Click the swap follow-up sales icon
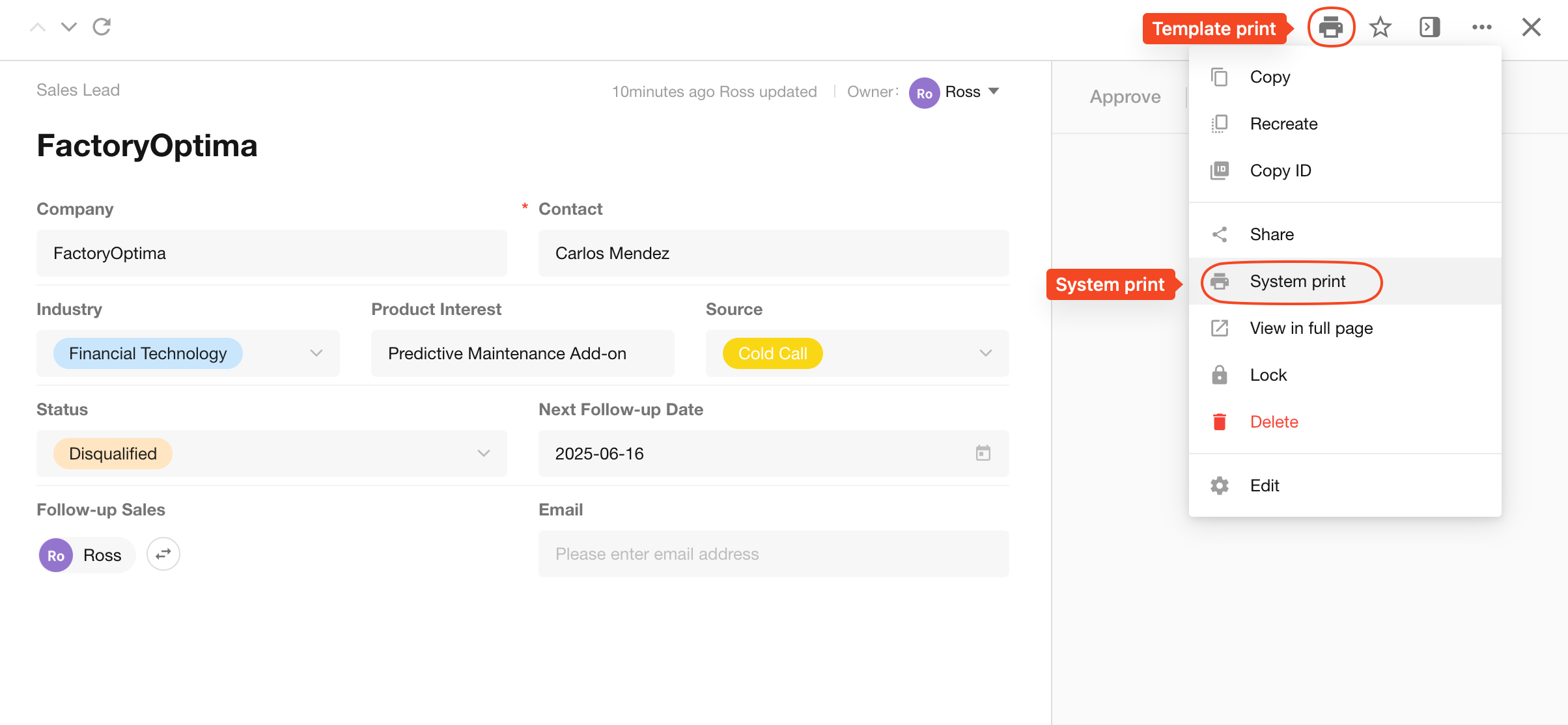The image size is (1568, 725). pos(163,554)
